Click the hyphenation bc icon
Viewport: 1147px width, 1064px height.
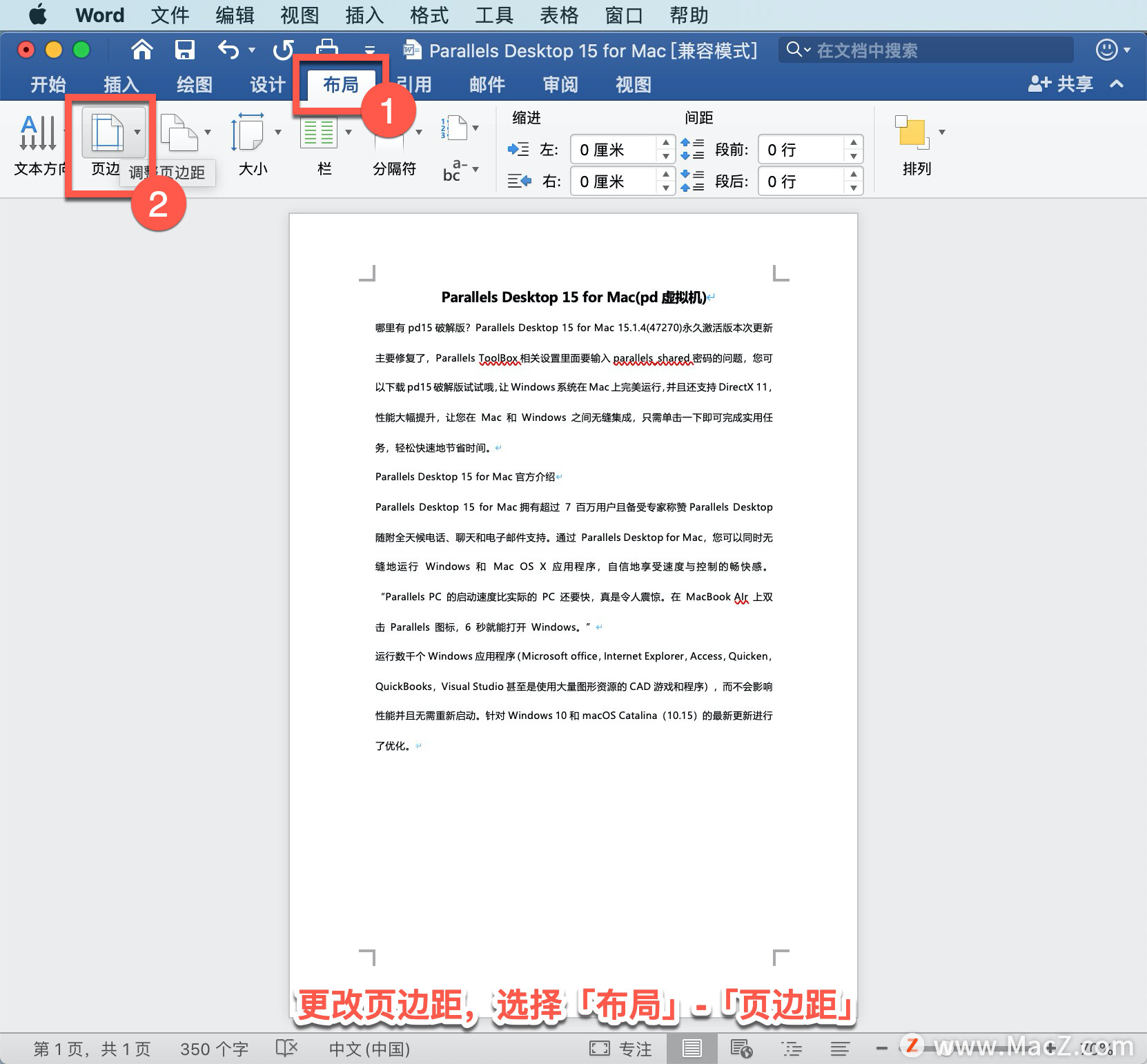(455, 170)
